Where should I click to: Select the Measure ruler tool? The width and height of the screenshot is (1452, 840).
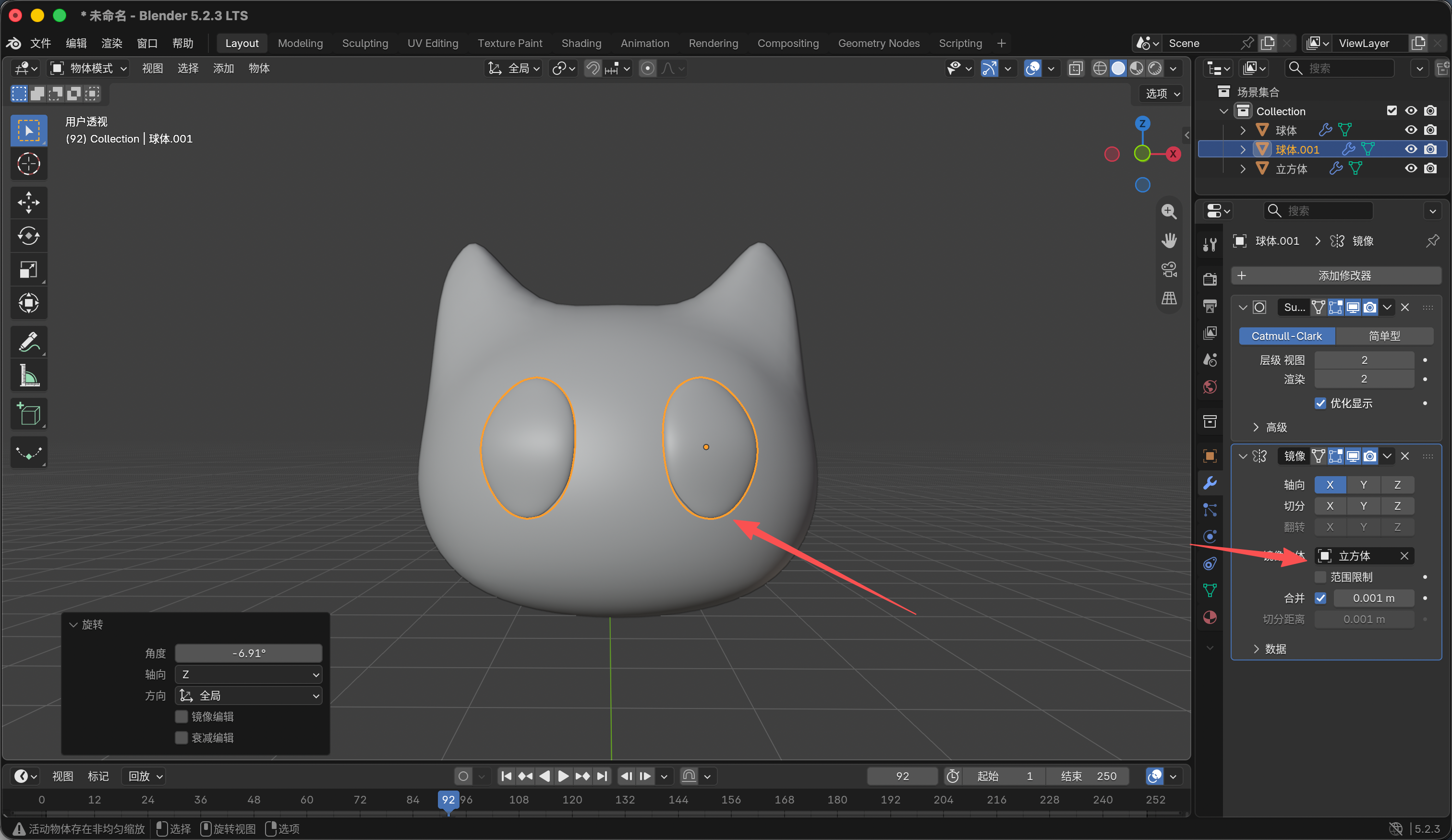28,375
